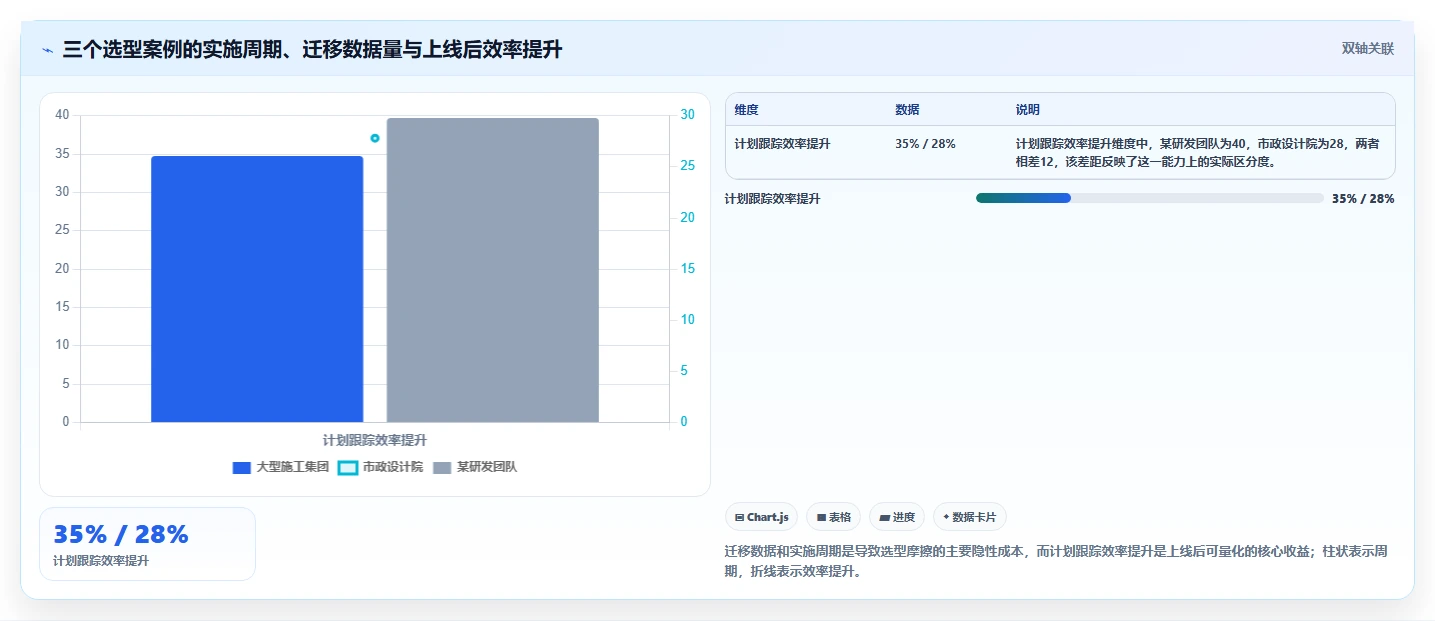Image resolution: width=1435 pixels, height=621 pixels.
Task: Click the large 35% / 28% data card value
Action: pyautogui.click(x=121, y=535)
